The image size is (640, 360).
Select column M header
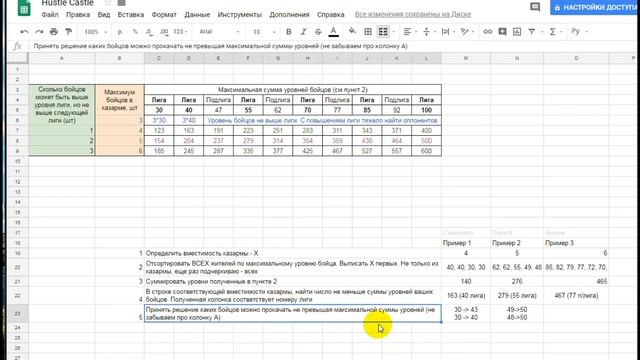(x=466, y=59)
